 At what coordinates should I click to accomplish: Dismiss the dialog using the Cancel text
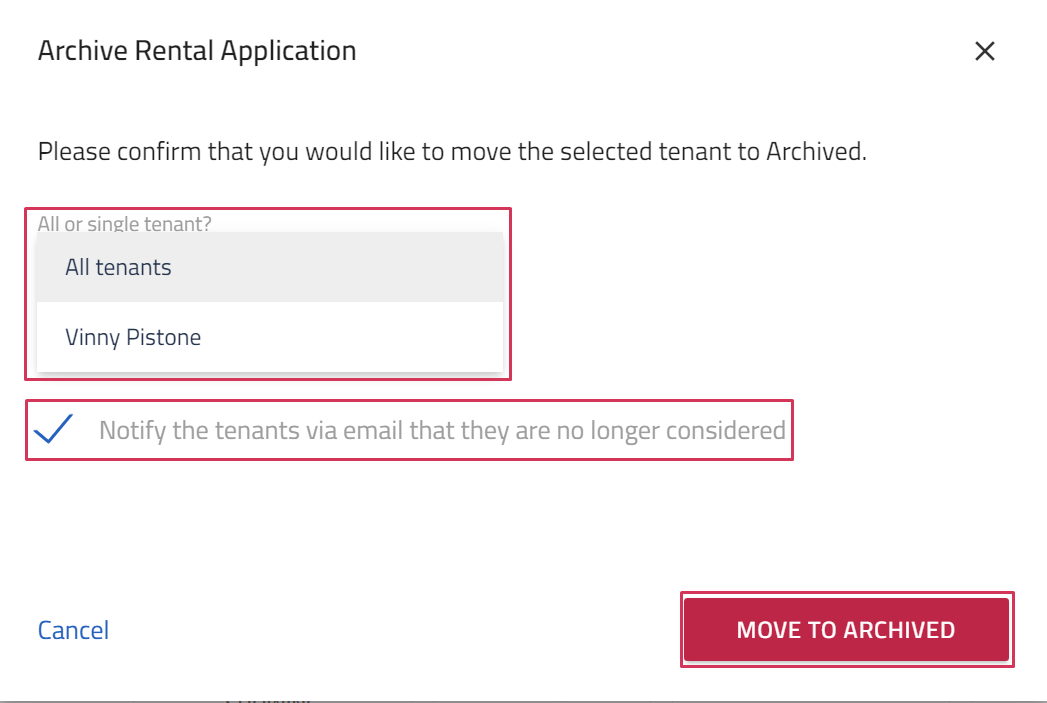73,630
